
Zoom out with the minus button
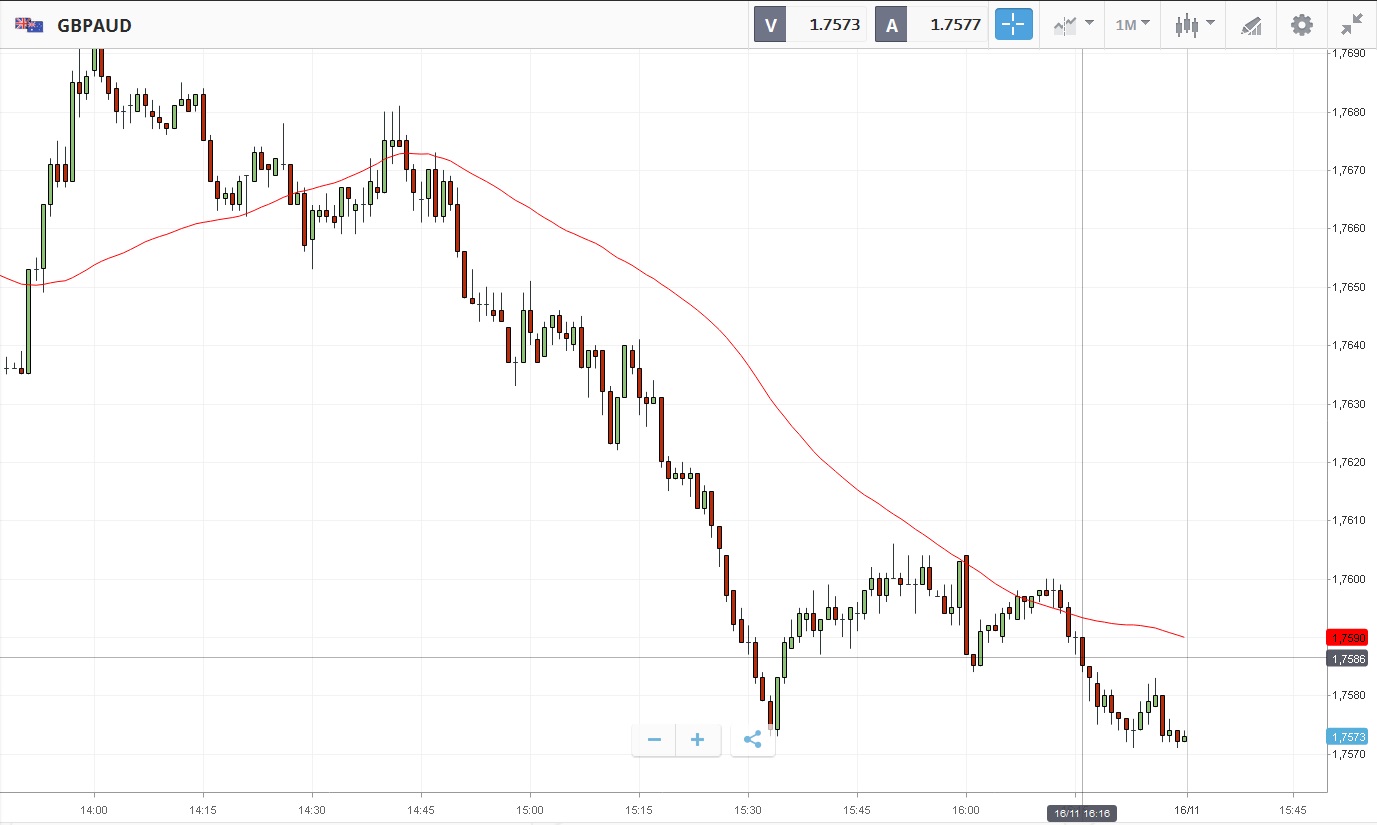(654, 740)
